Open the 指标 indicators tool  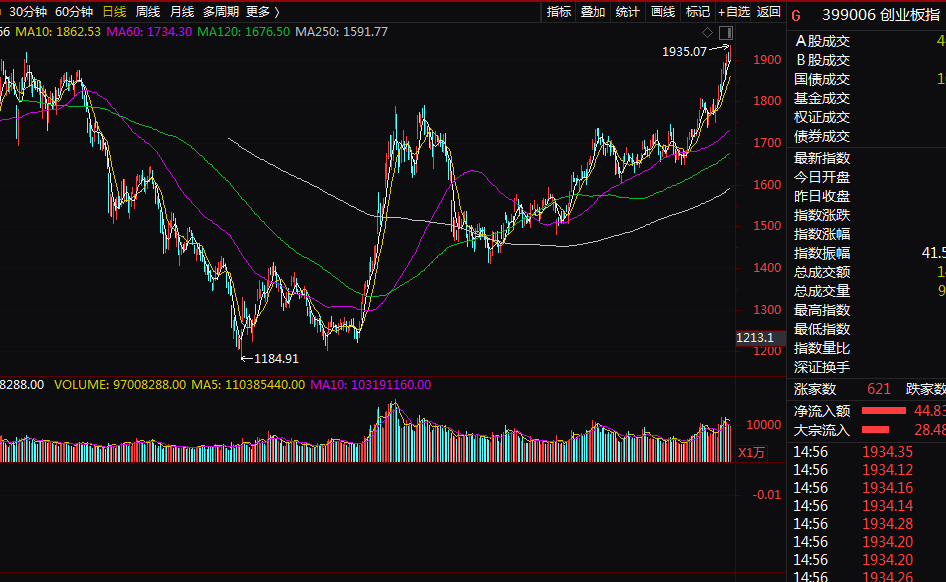(559, 11)
